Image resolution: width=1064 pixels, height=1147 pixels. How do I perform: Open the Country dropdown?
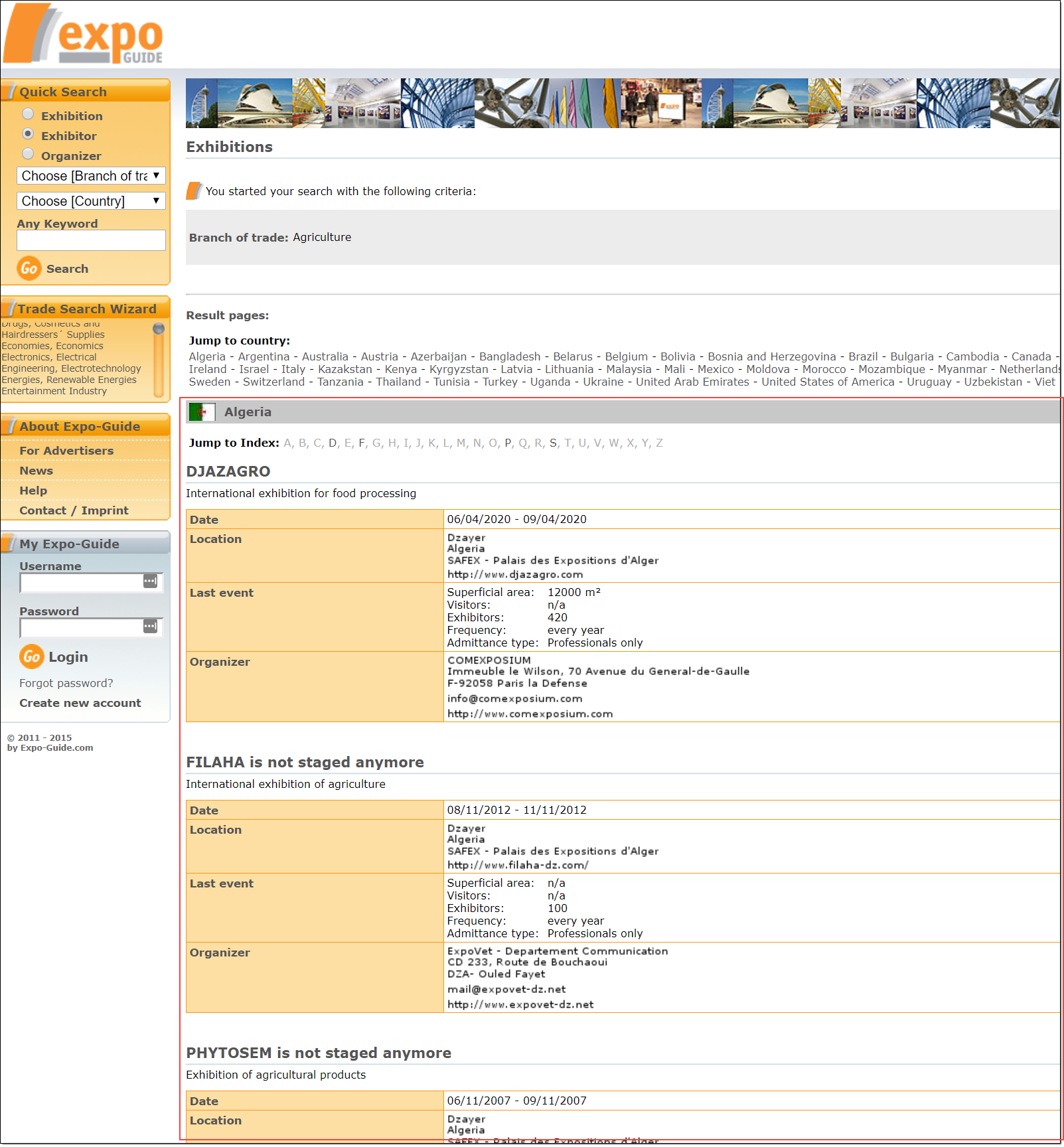(91, 200)
